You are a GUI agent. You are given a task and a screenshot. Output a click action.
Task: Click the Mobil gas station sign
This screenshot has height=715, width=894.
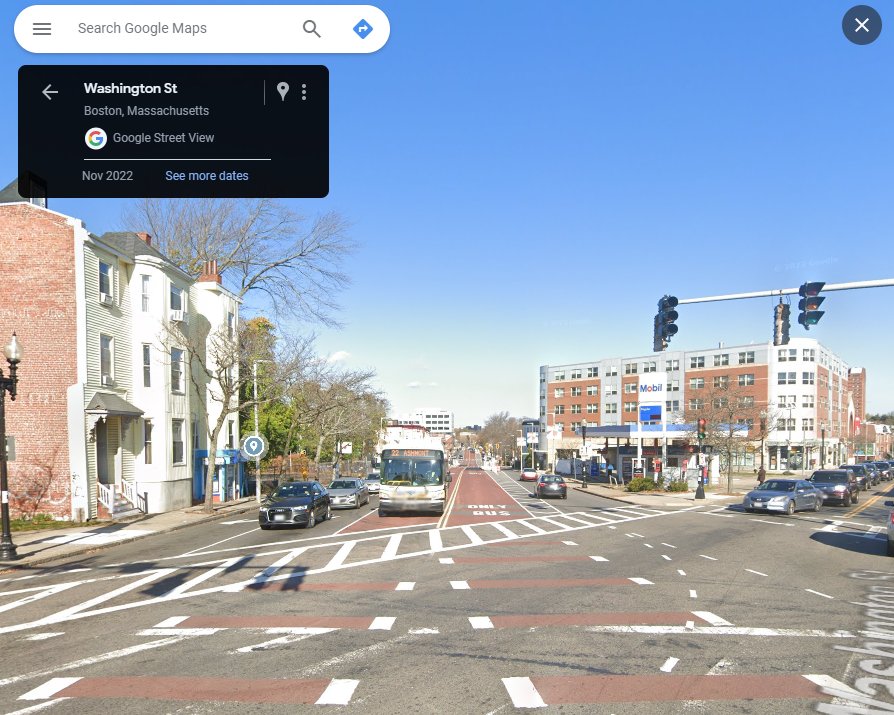click(x=650, y=388)
